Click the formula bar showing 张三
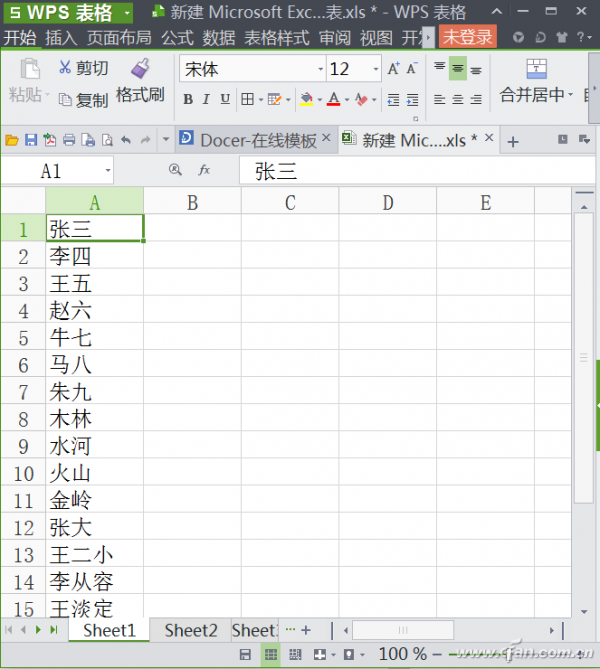Viewport: 600px width, 669px height. (x=417, y=170)
